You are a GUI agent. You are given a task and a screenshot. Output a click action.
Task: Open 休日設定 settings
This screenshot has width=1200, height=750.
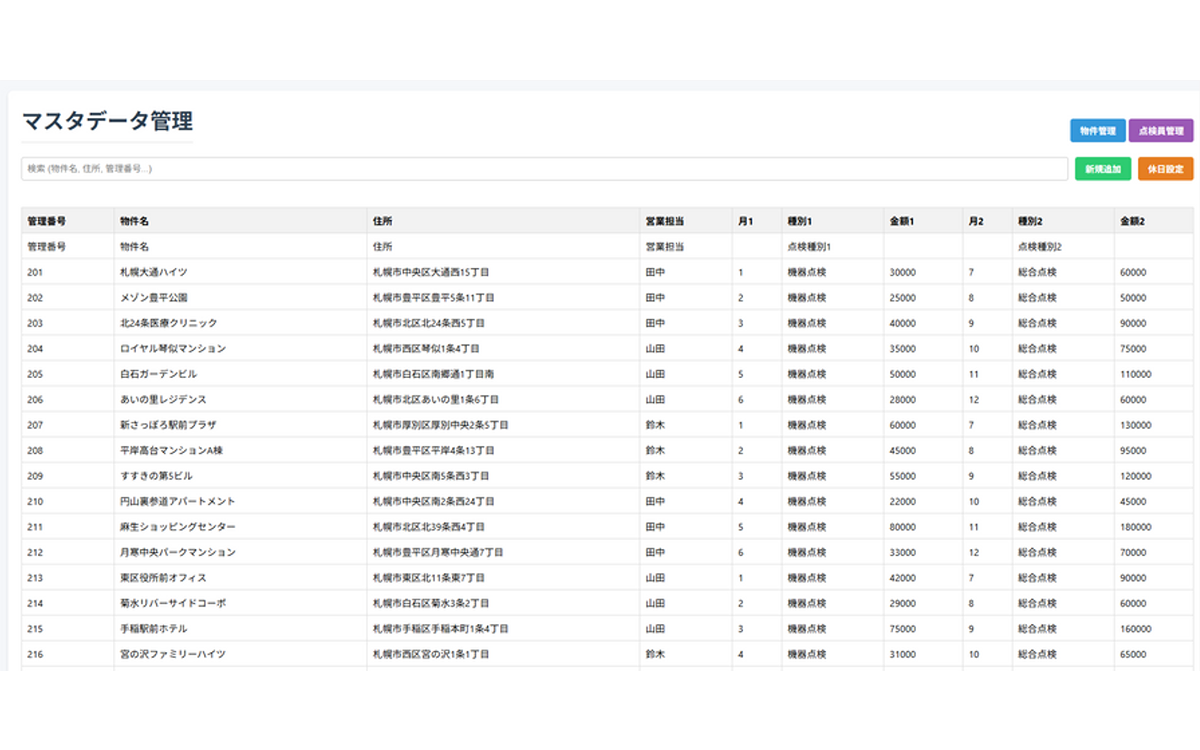1165,169
